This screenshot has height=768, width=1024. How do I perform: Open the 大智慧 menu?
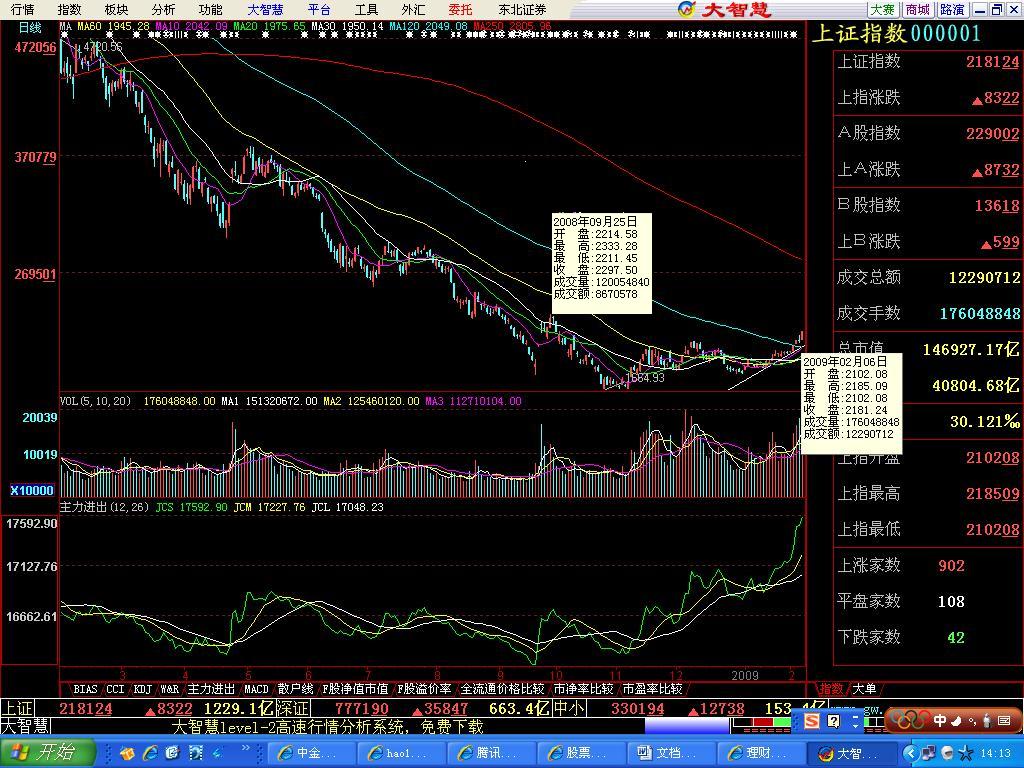click(x=265, y=10)
